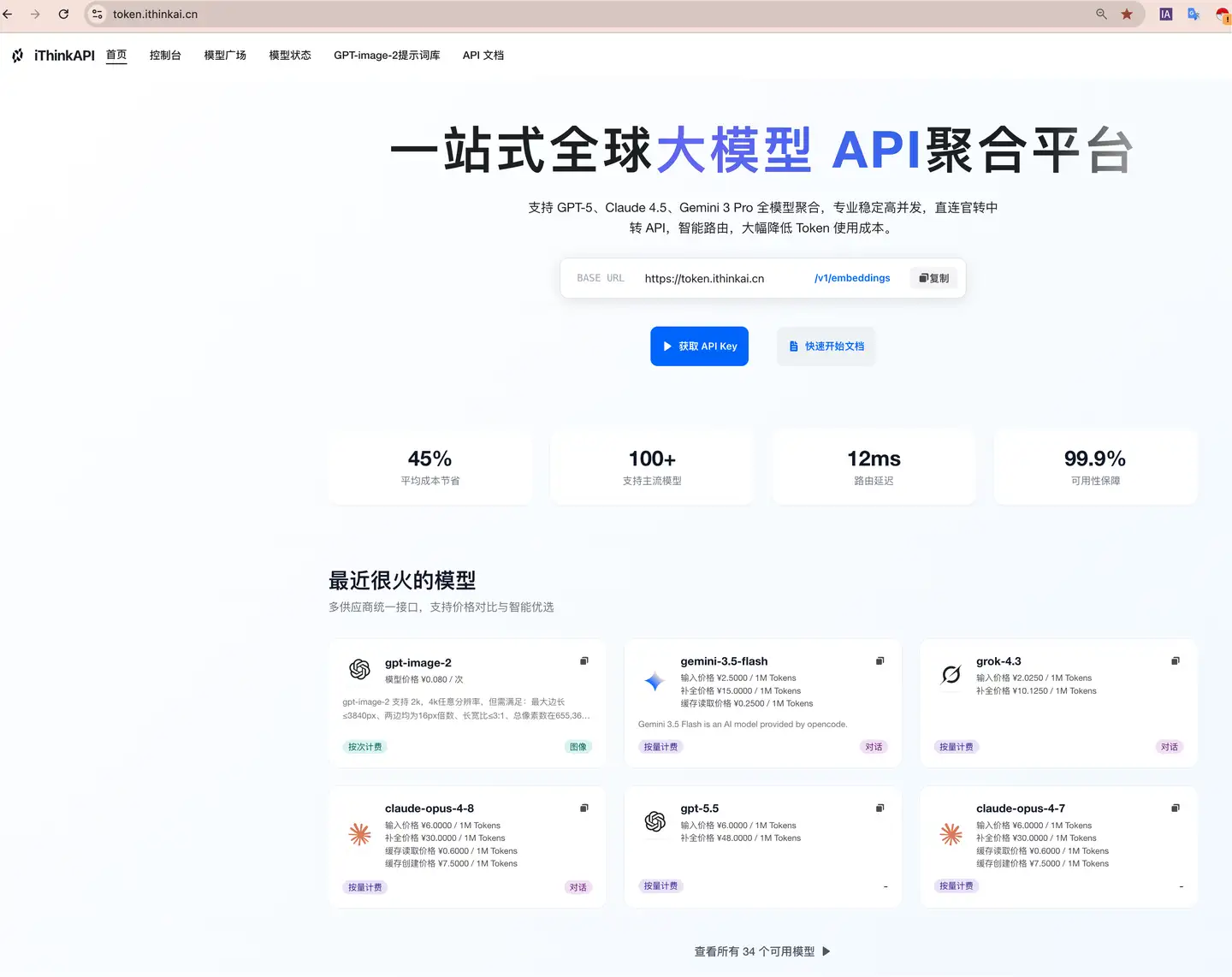
Task: Copy base URL with 复制 button
Action: tap(934, 278)
